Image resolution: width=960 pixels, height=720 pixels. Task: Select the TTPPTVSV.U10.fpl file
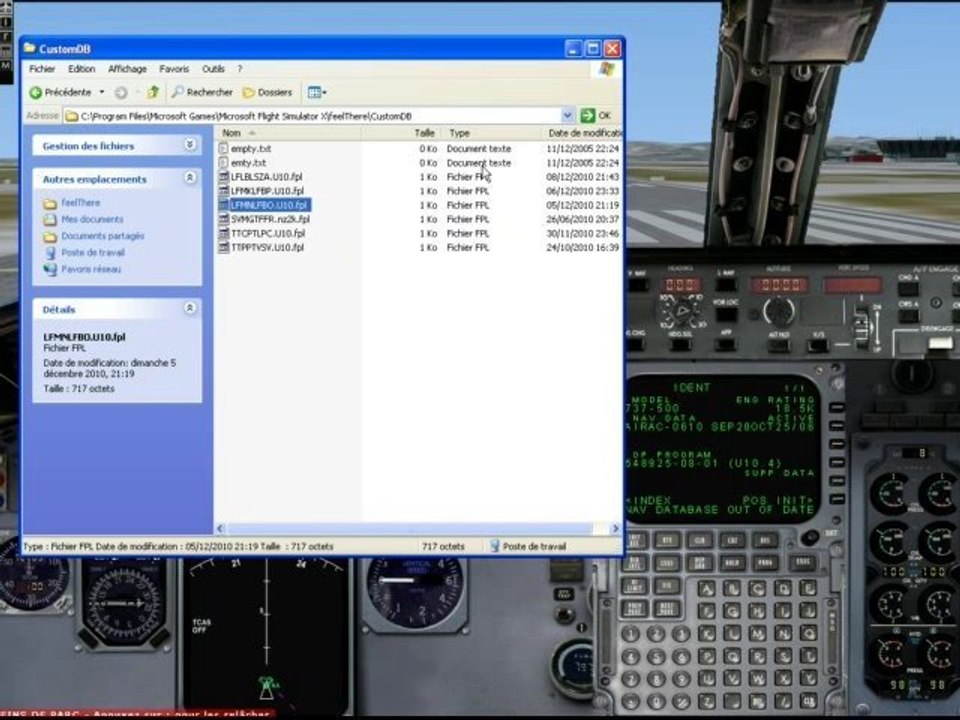[x=267, y=247]
